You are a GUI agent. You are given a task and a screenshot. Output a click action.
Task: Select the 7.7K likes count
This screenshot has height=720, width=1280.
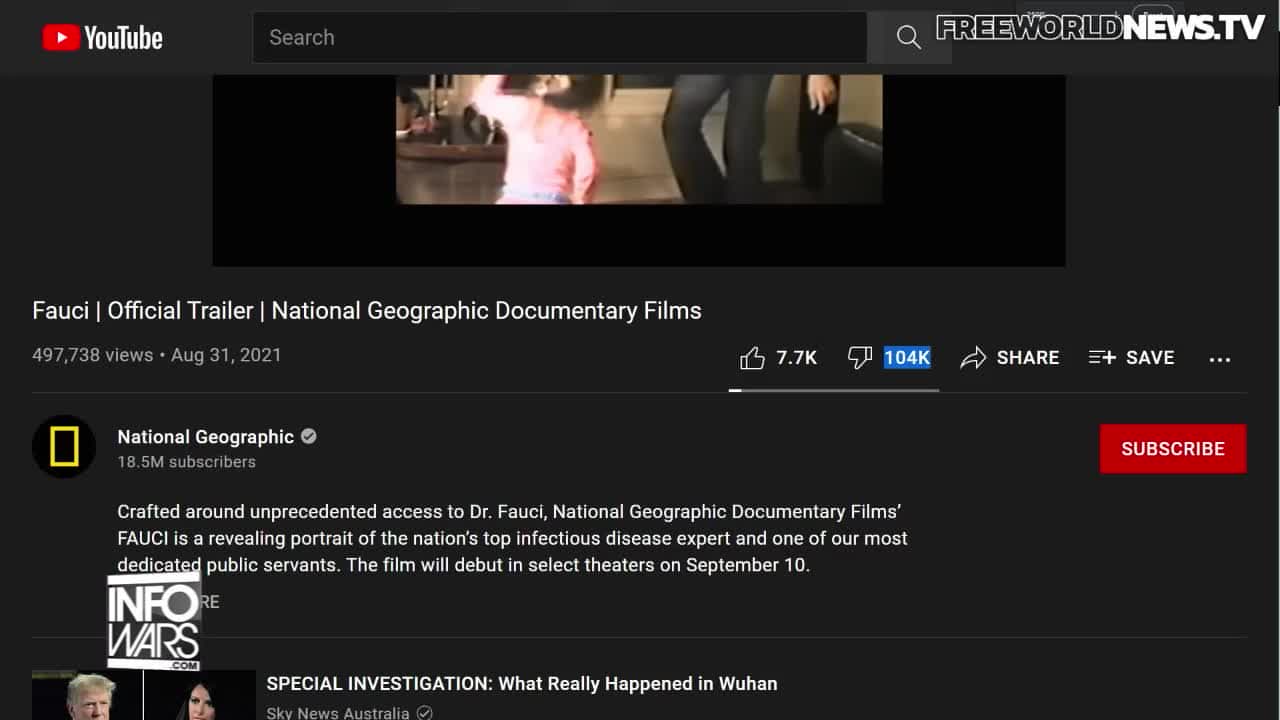(797, 358)
